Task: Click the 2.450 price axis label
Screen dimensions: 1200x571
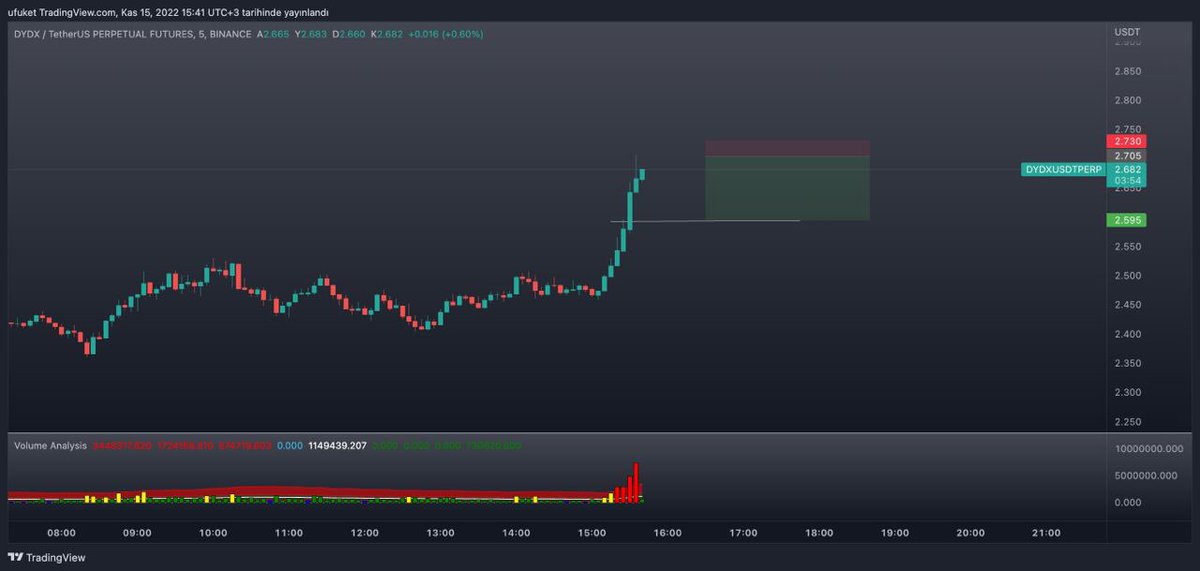Action: point(1128,305)
